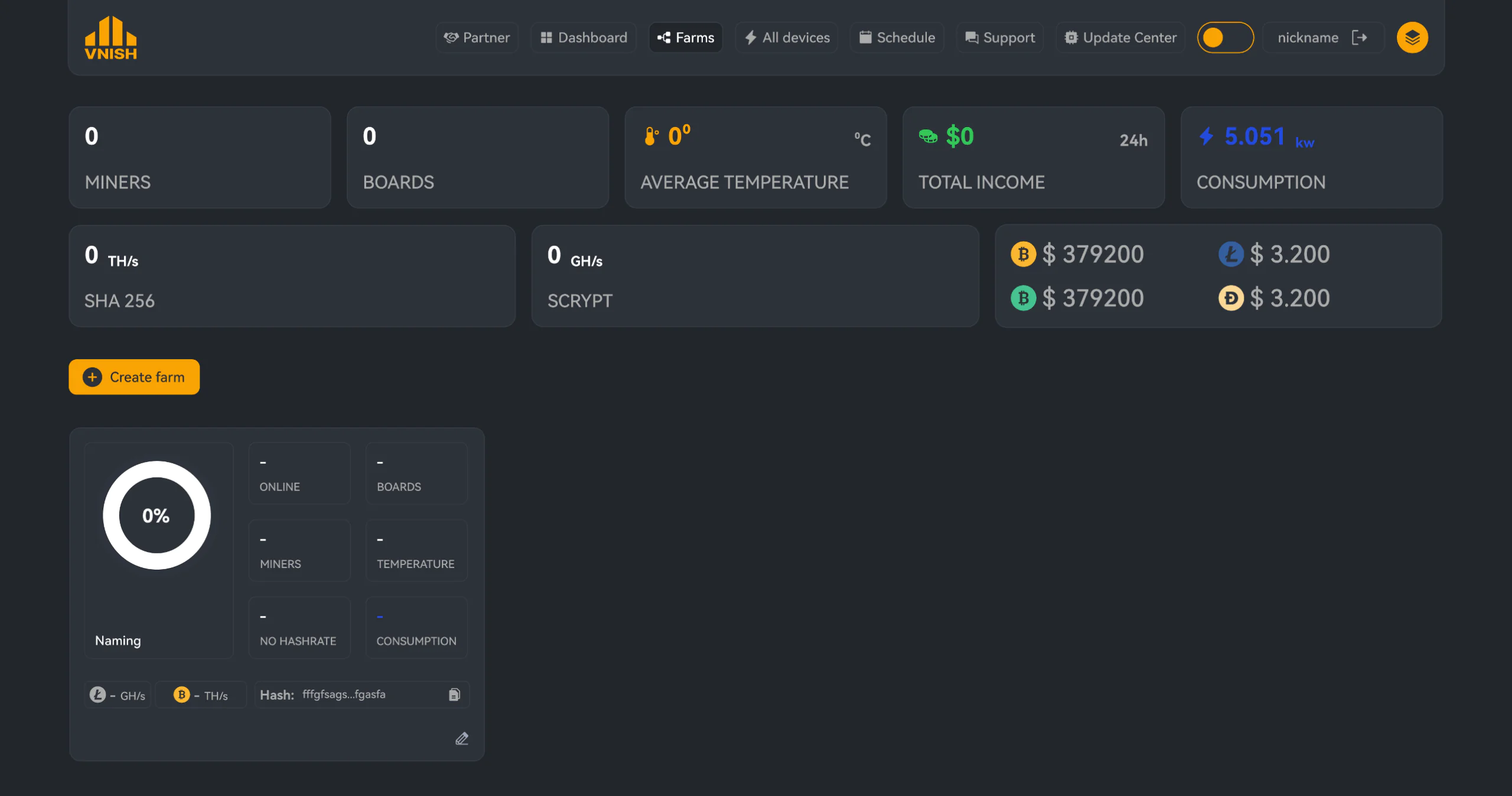Click the 0% farm progress ring
Image resolution: width=1512 pixels, height=796 pixels.
pos(157,515)
